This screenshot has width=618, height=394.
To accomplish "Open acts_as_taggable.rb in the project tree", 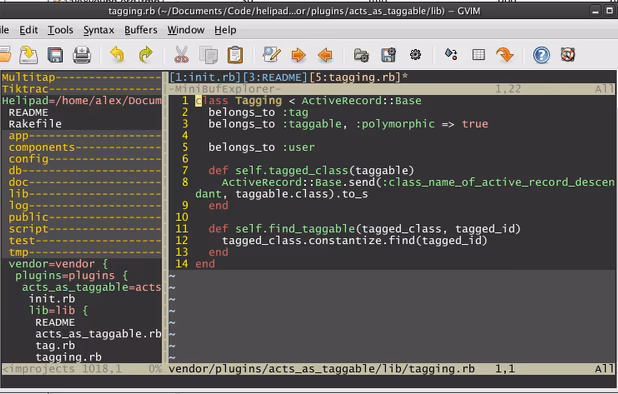I will (98, 334).
